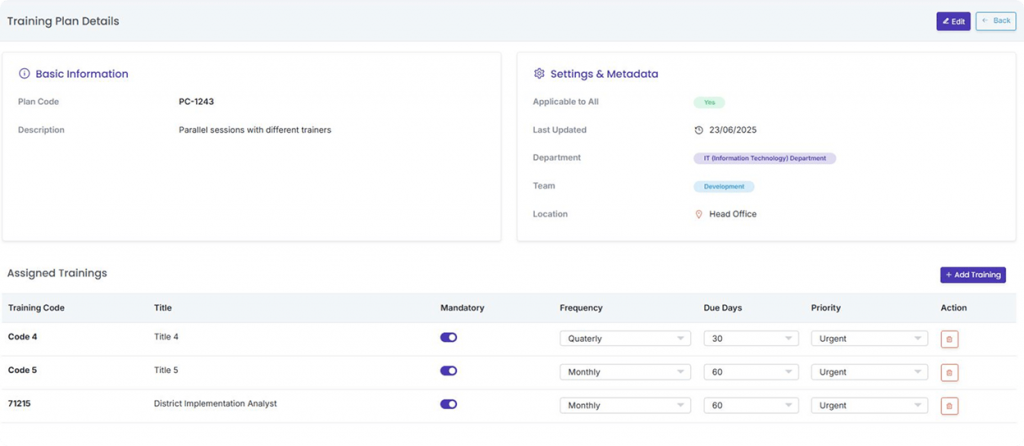
Task: Click the Head Office location pin icon
Action: [699, 214]
